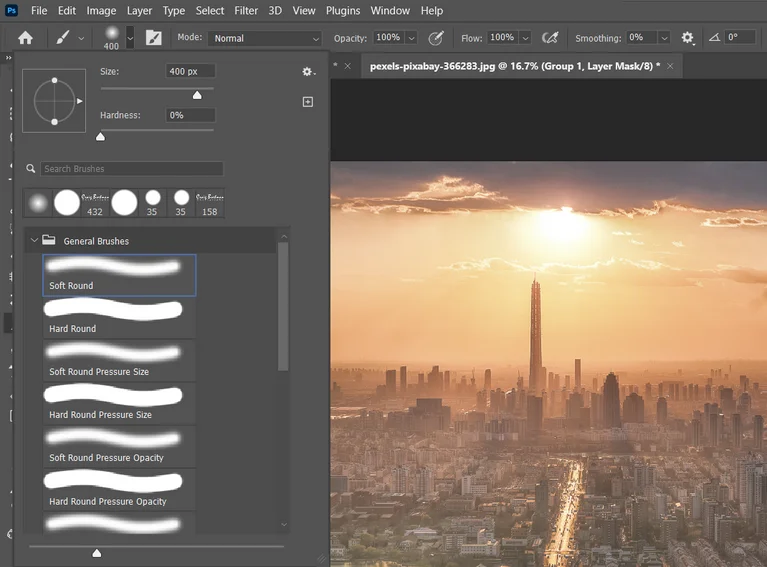
Task: Click the Brush tool preset icon
Action: coord(62,38)
